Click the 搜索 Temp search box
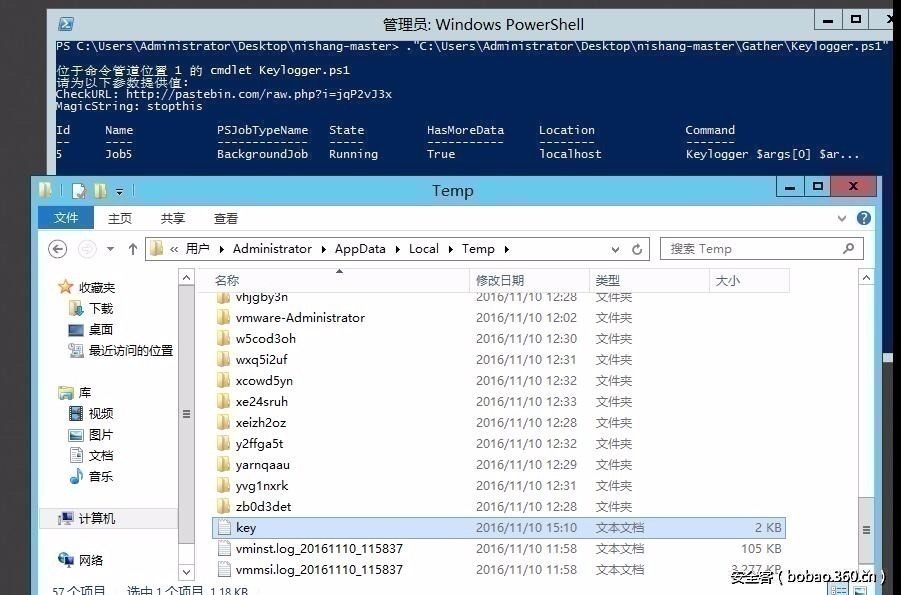Screen dimensions: 901x595 click(x=761, y=249)
